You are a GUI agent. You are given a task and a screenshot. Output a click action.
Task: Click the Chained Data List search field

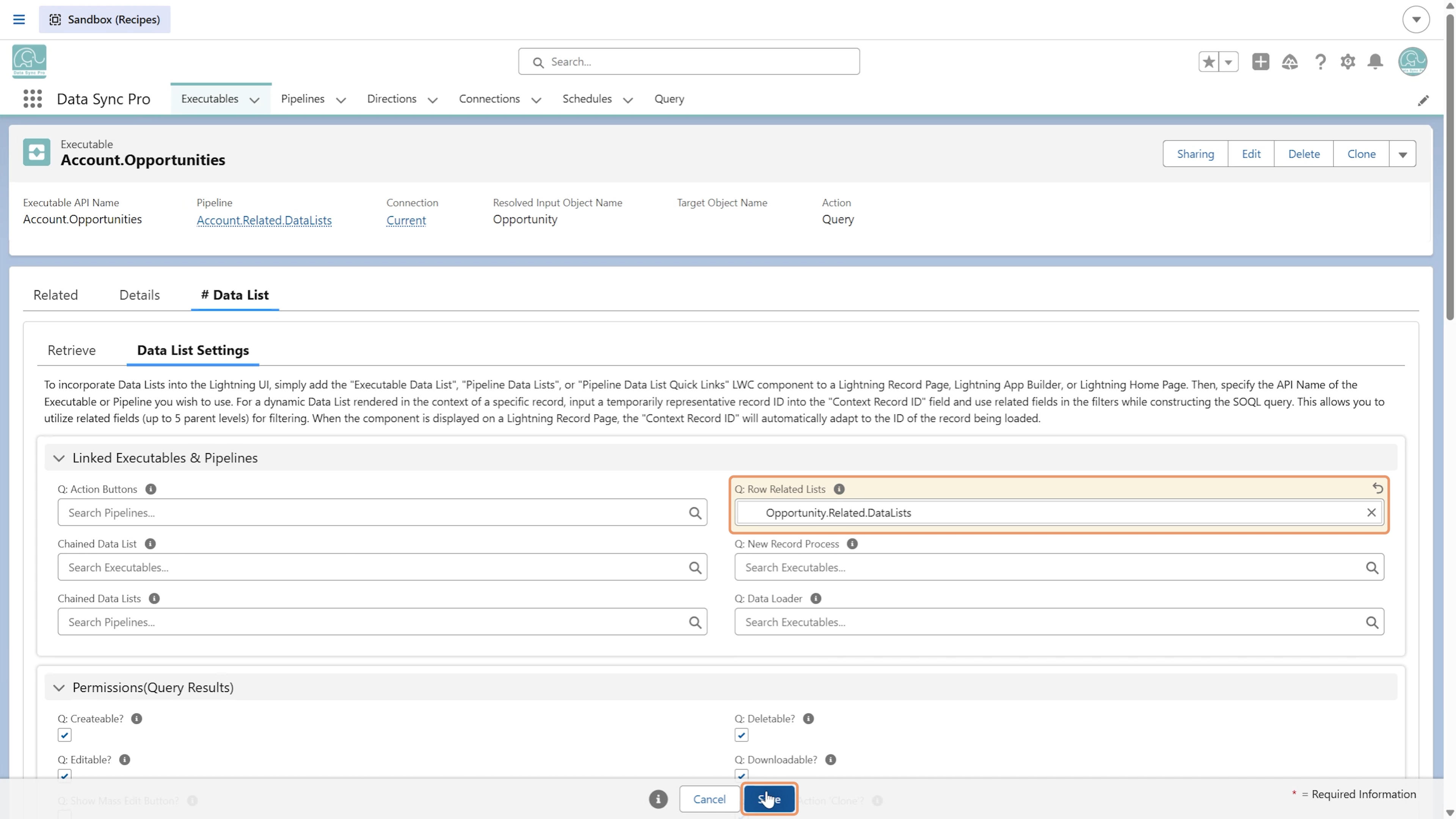pyautogui.click(x=382, y=567)
